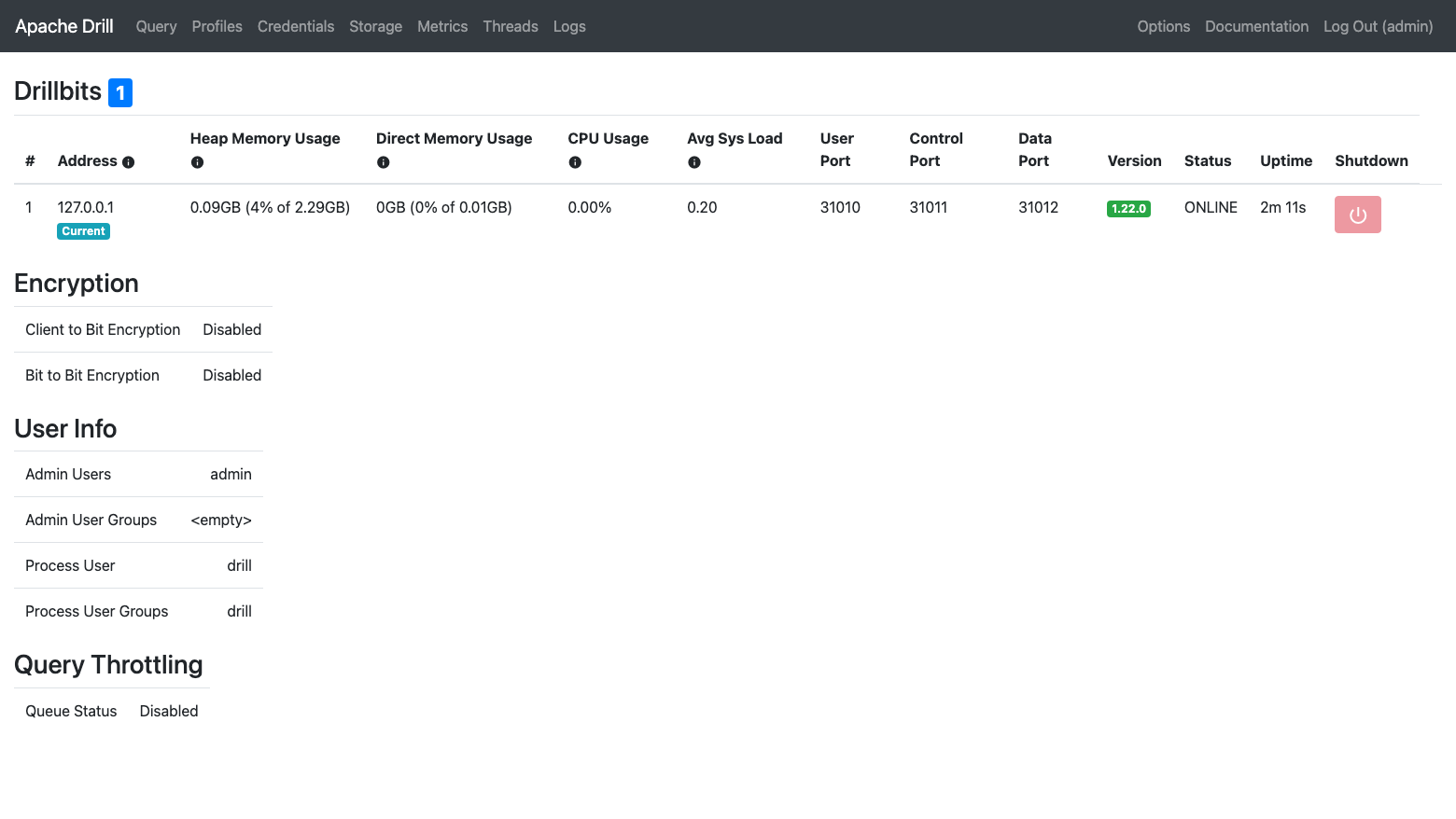Click the Process User Groups label
Screen dimensions: 1456x819
pos(97,611)
